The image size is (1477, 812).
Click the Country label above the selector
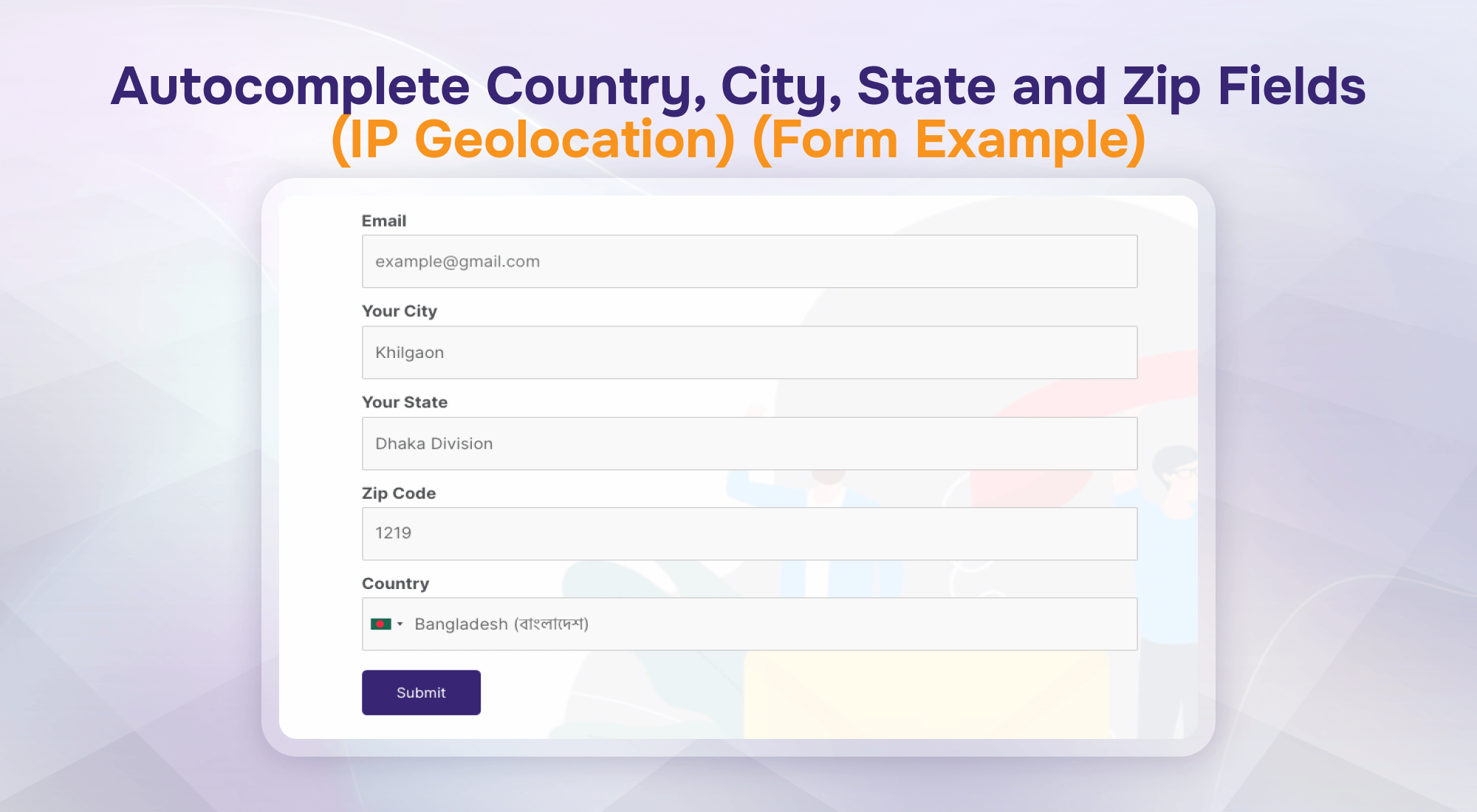(395, 584)
